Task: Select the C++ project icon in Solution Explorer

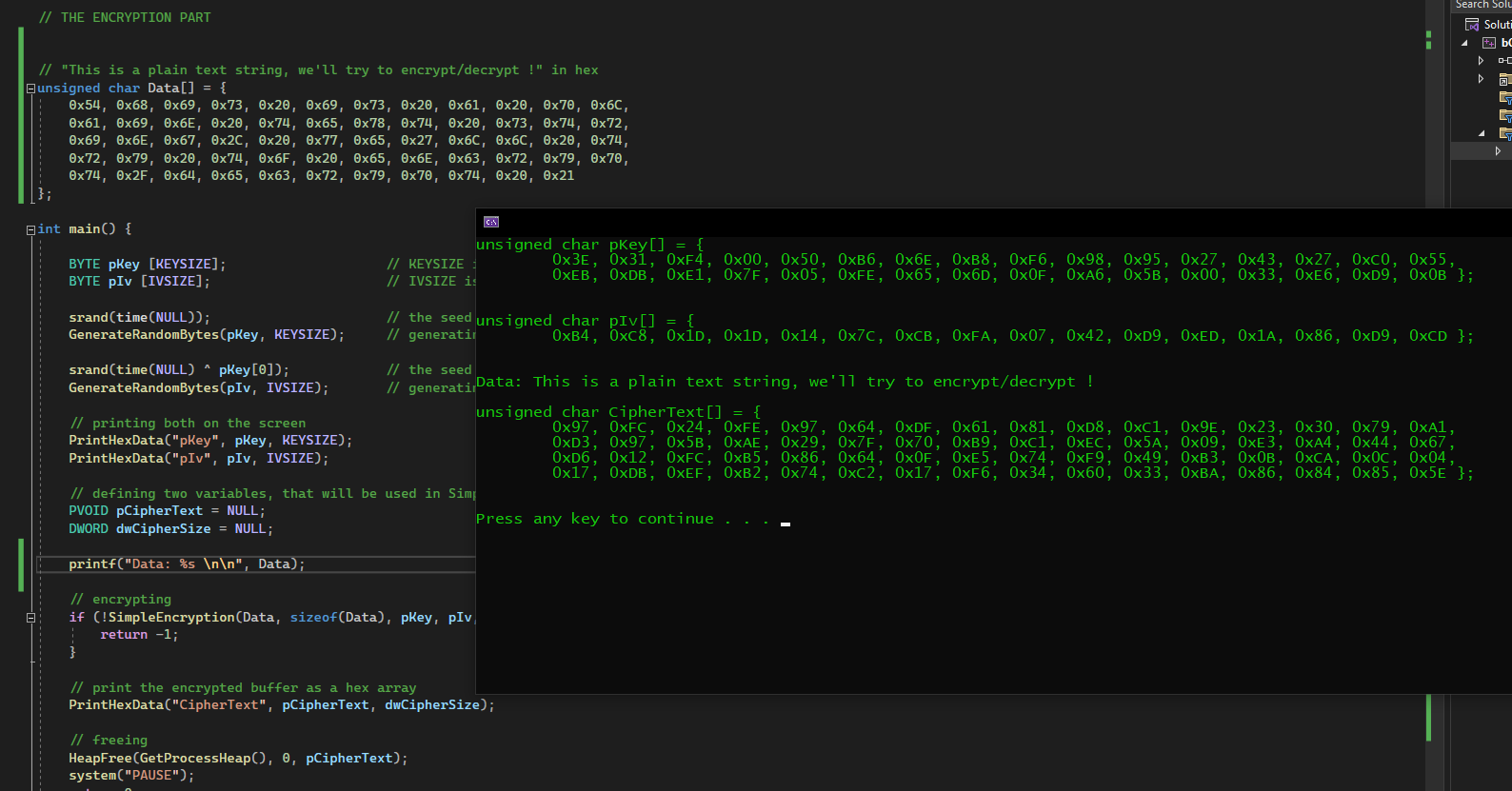Action: click(x=1489, y=43)
